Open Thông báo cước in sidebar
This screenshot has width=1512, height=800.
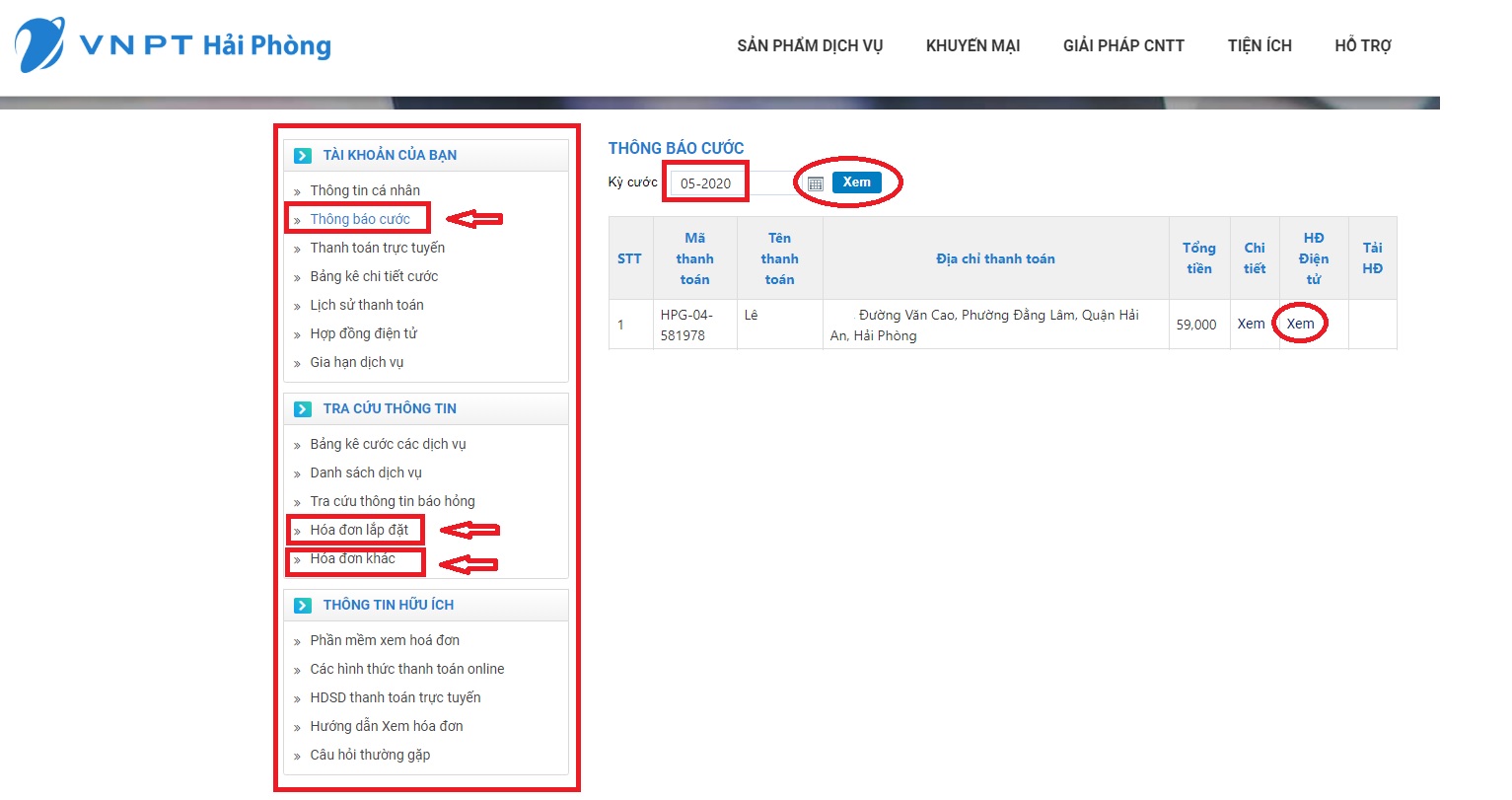pos(360,219)
